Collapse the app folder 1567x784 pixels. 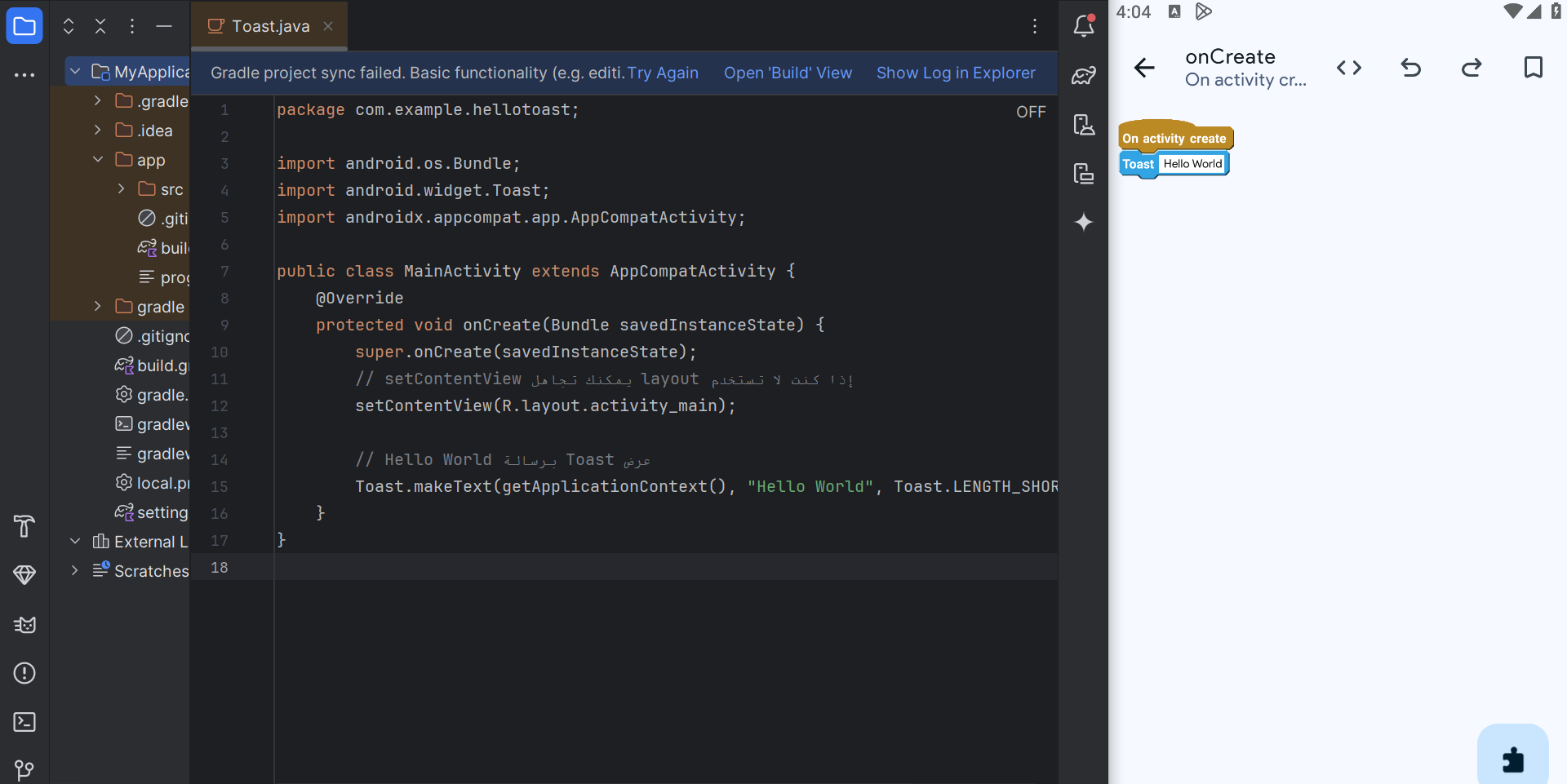pyautogui.click(x=98, y=160)
